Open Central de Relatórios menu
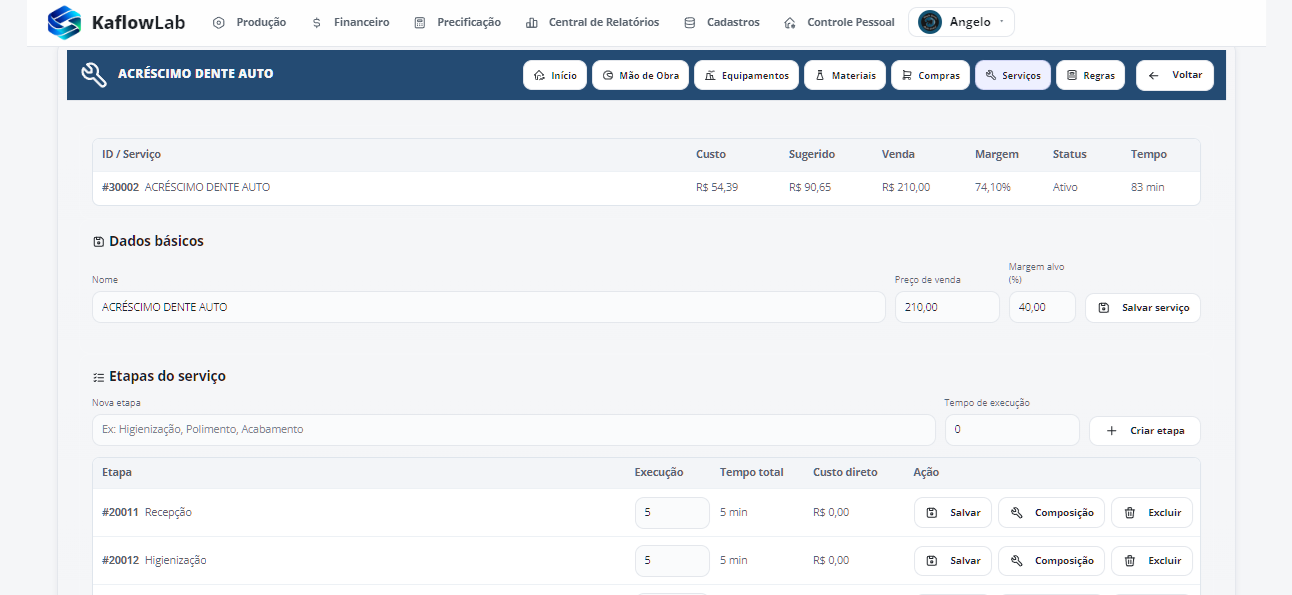 [x=592, y=22]
